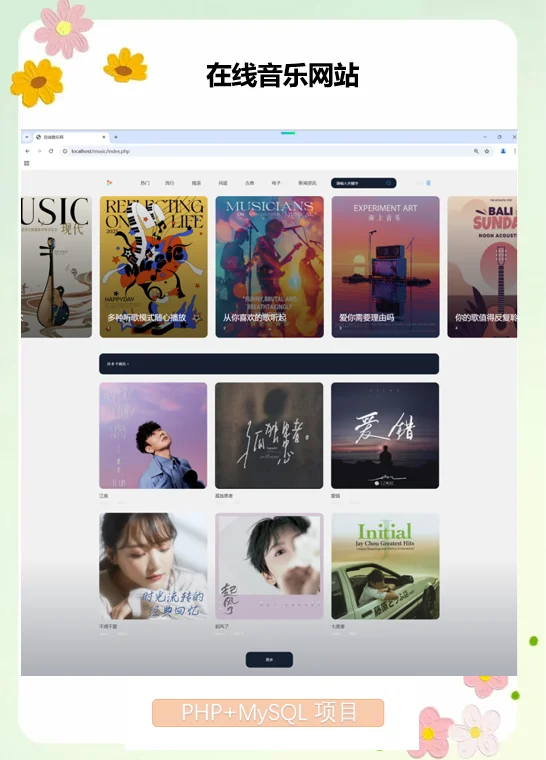This screenshot has height=760, width=546.
Task: Open the Bali Sunday guitar banner
Action: (482, 267)
